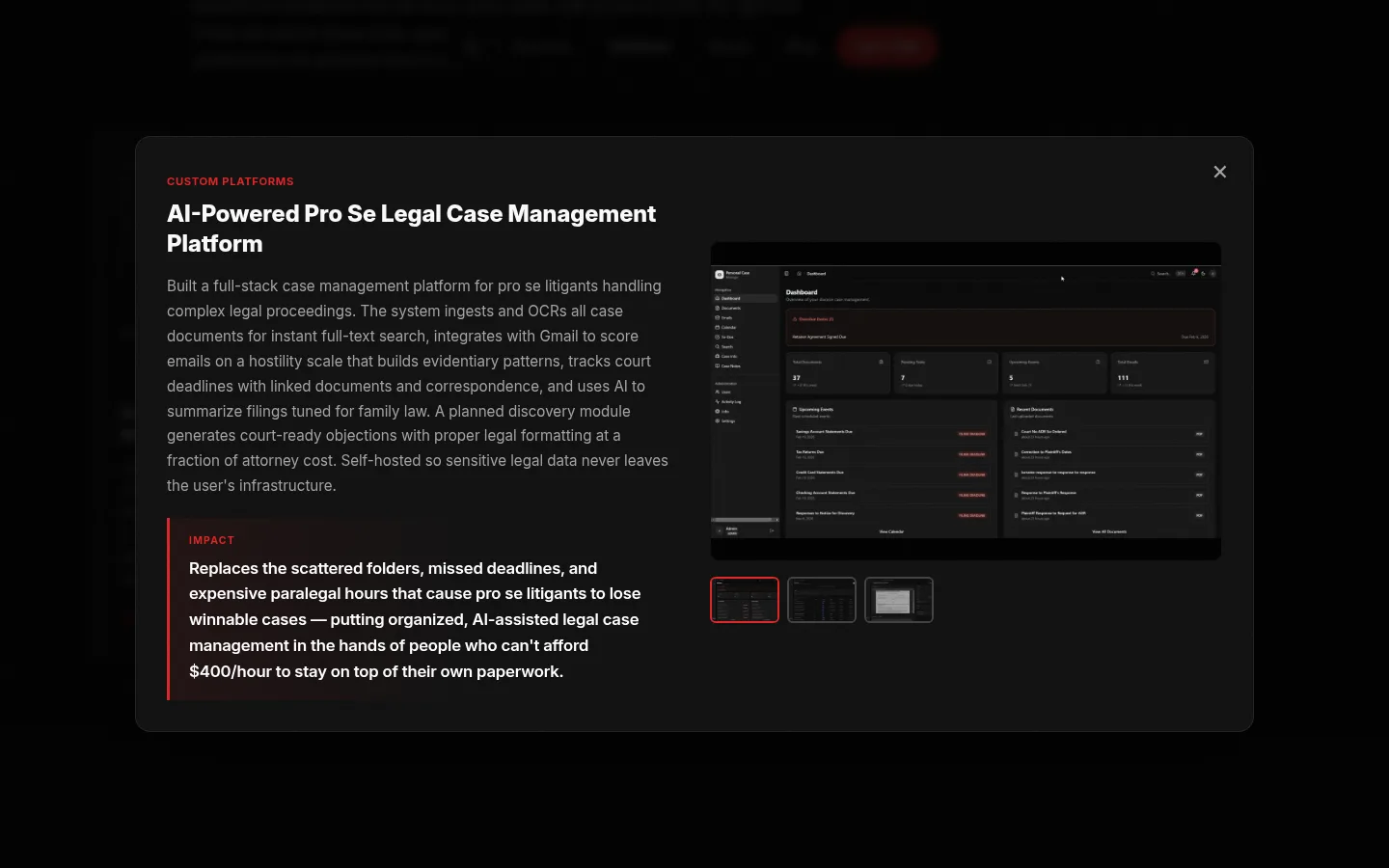Show the second screenshot thumbnail
The height and width of the screenshot is (868, 1389).
coord(822,600)
